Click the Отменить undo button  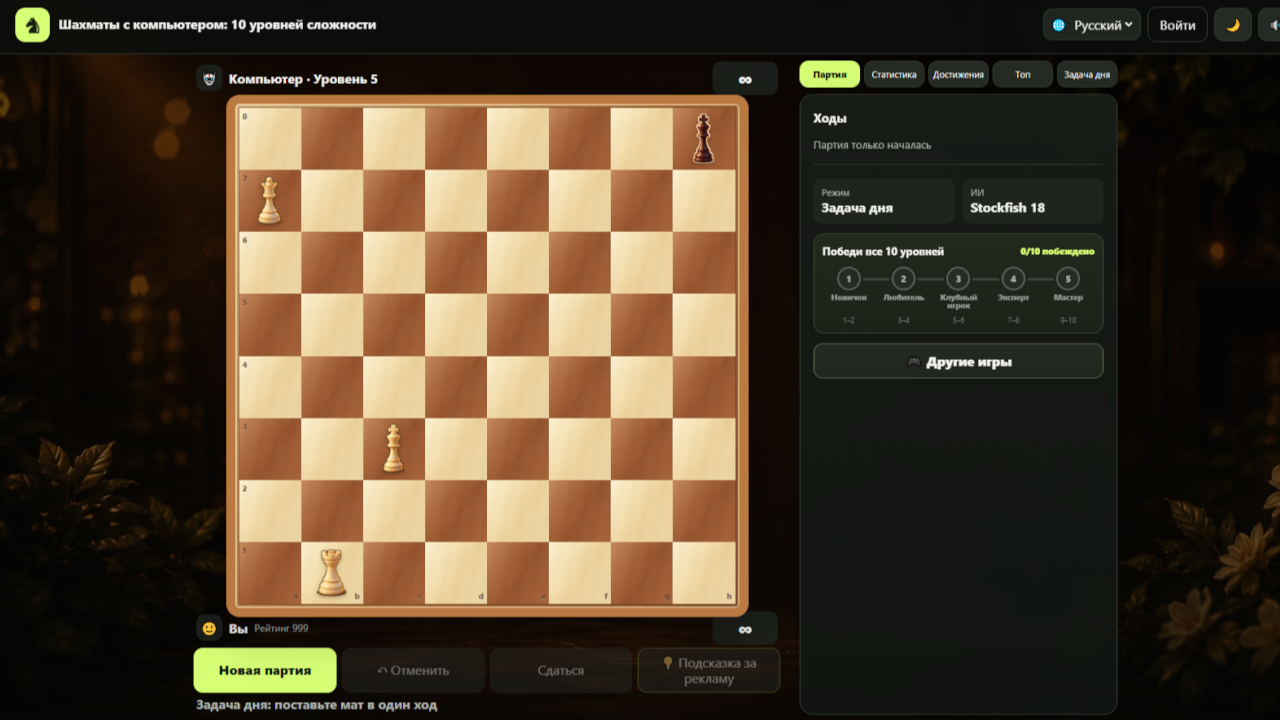(413, 670)
